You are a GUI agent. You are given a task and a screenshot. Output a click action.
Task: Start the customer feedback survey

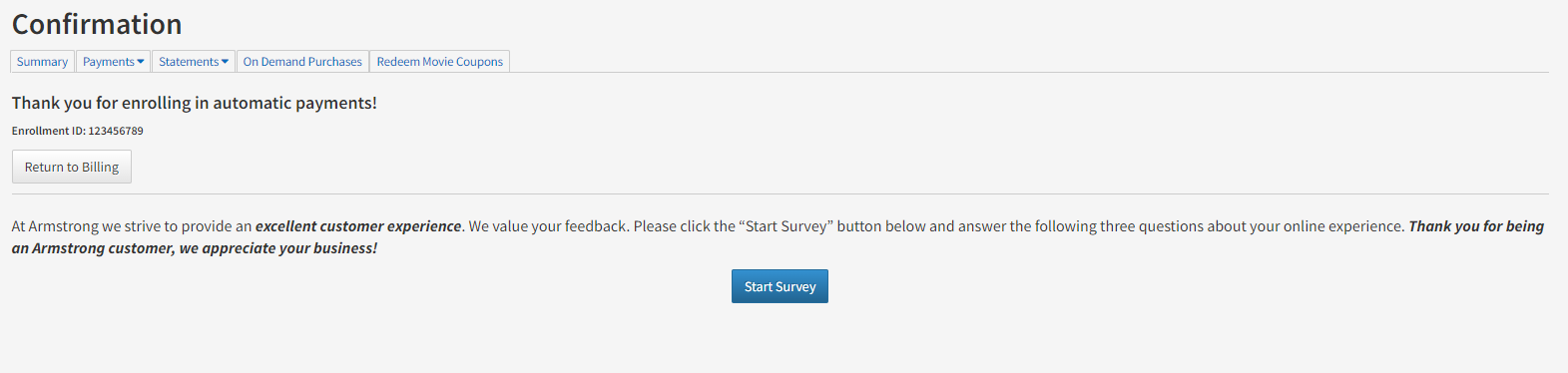(780, 286)
